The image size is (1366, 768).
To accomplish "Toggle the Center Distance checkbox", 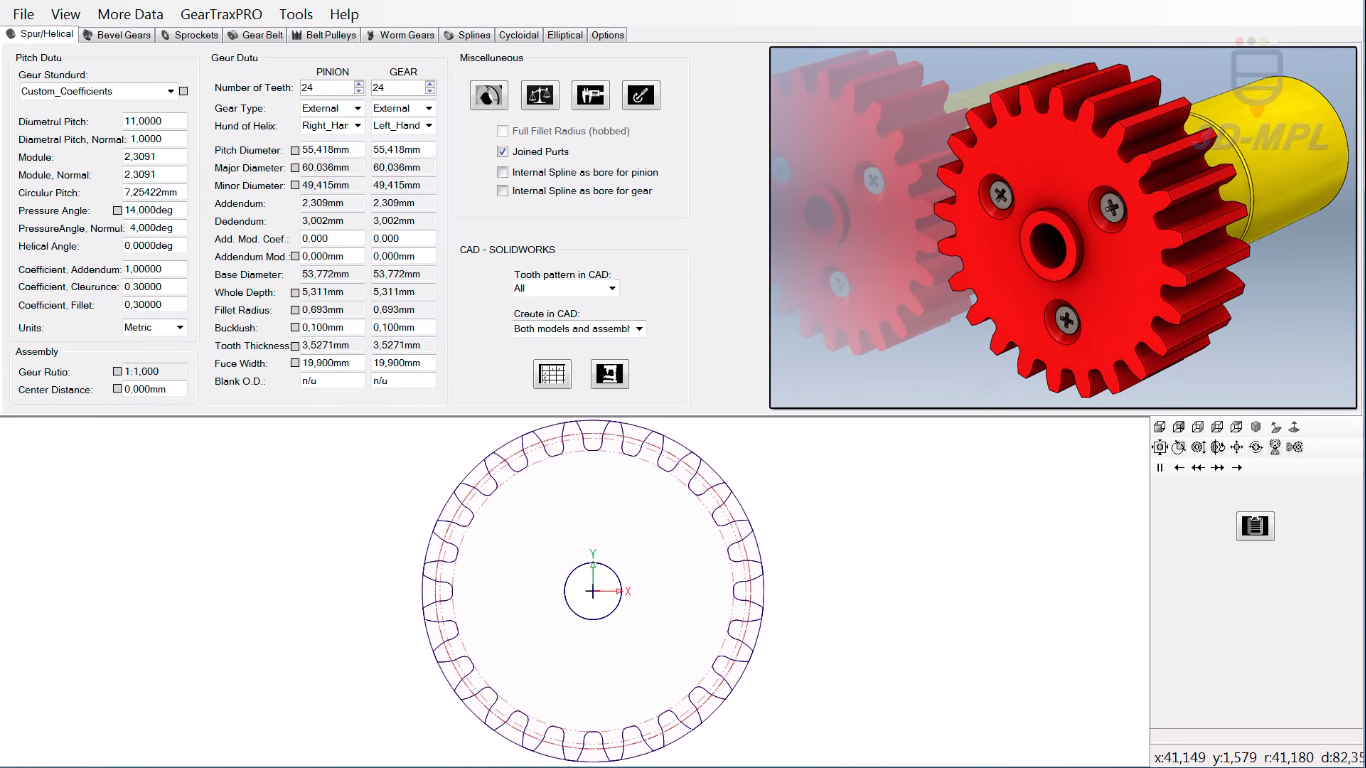I will pyautogui.click(x=117, y=389).
